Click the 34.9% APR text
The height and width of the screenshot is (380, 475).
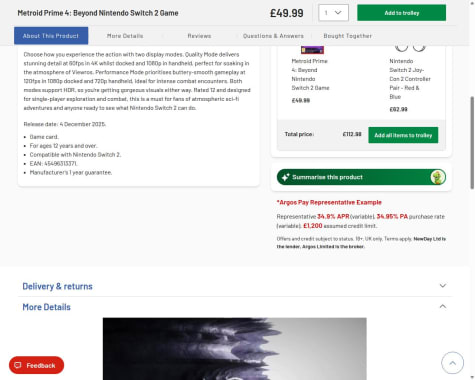(x=333, y=216)
